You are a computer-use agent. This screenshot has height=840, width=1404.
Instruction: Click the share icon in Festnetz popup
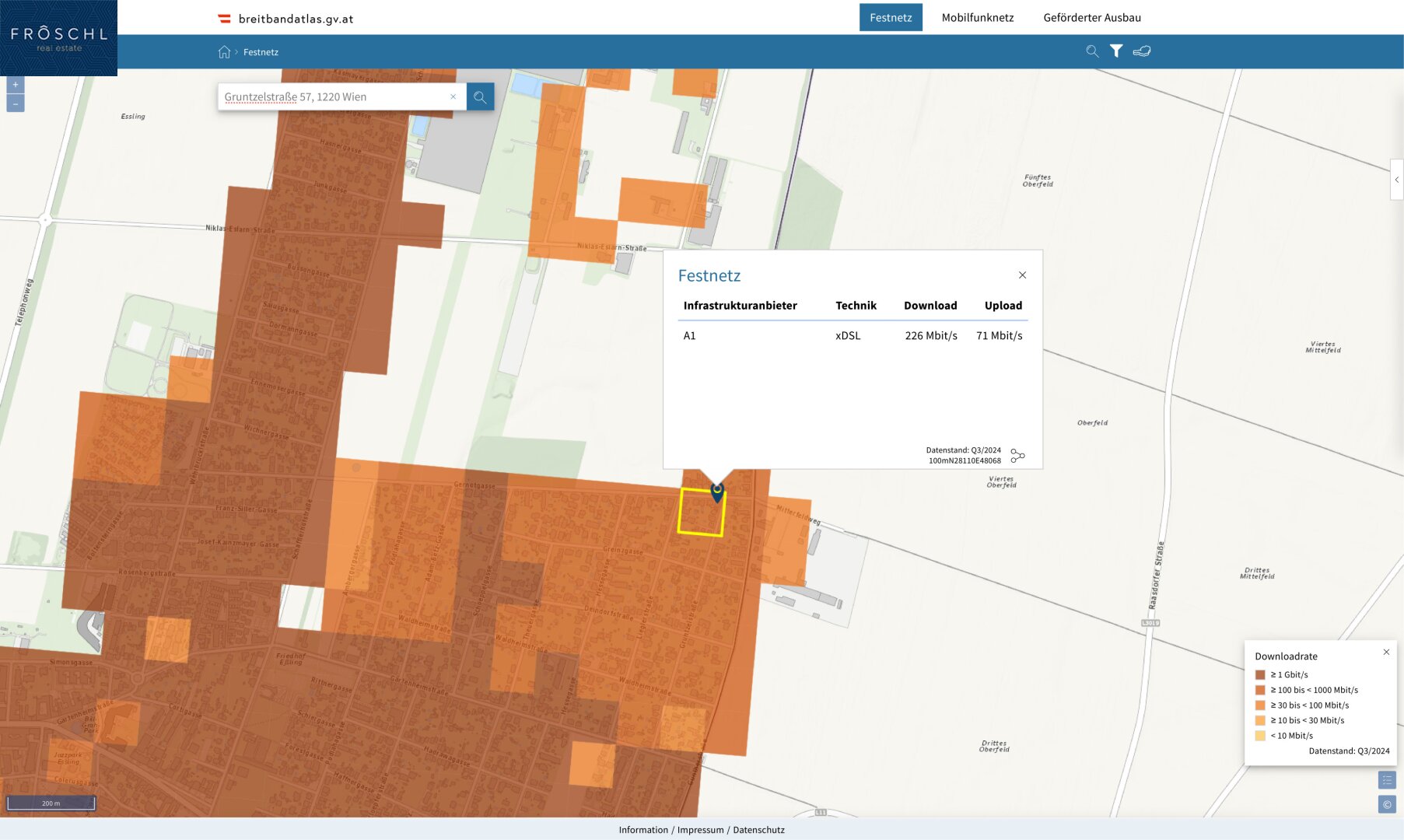point(1017,456)
